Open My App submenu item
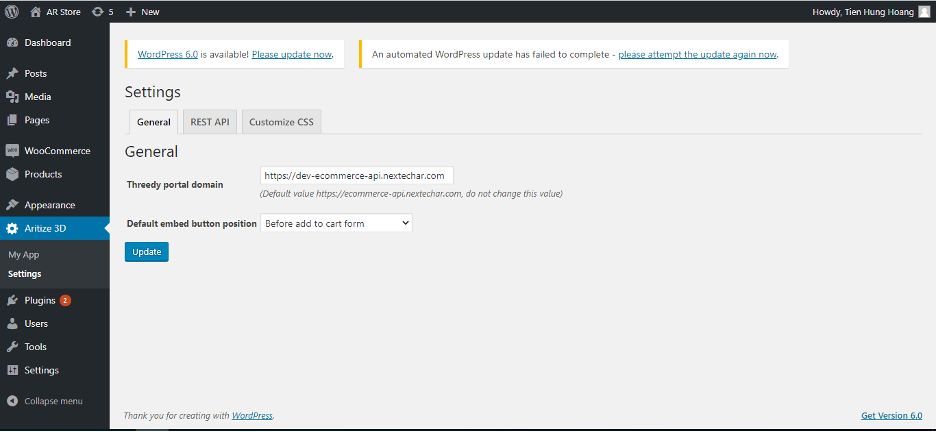 click(x=24, y=255)
